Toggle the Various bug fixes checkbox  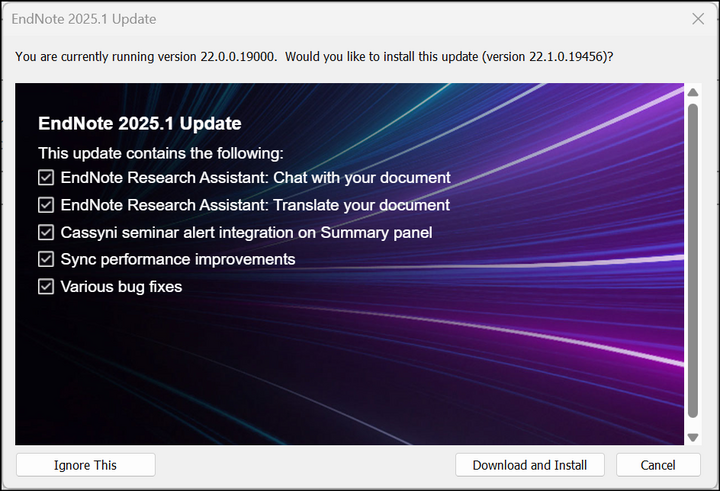[x=46, y=287]
